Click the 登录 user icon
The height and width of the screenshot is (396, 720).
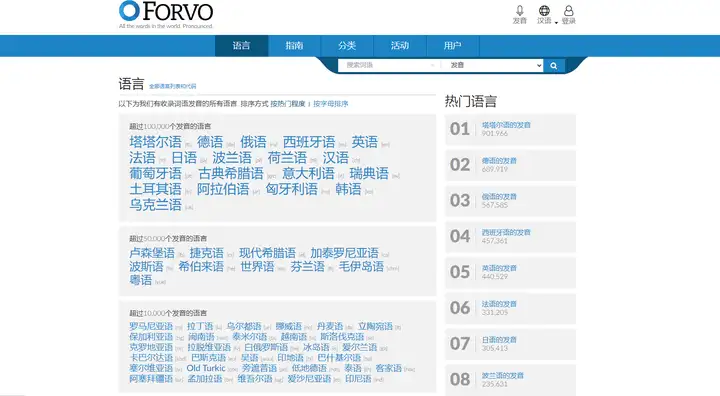(x=568, y=15)
